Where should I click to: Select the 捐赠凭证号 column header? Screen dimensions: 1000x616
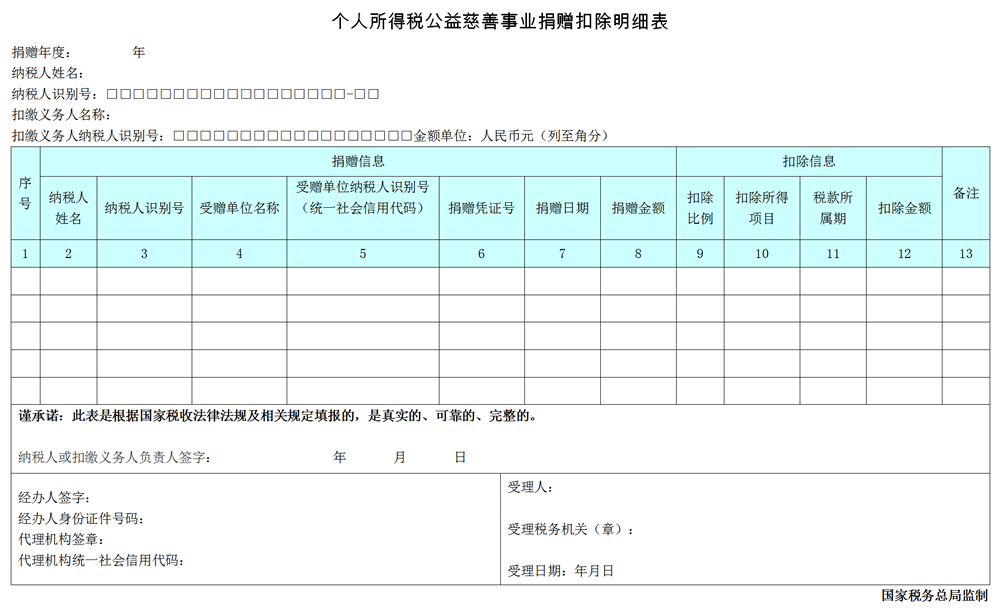click(x=481, y=208)
